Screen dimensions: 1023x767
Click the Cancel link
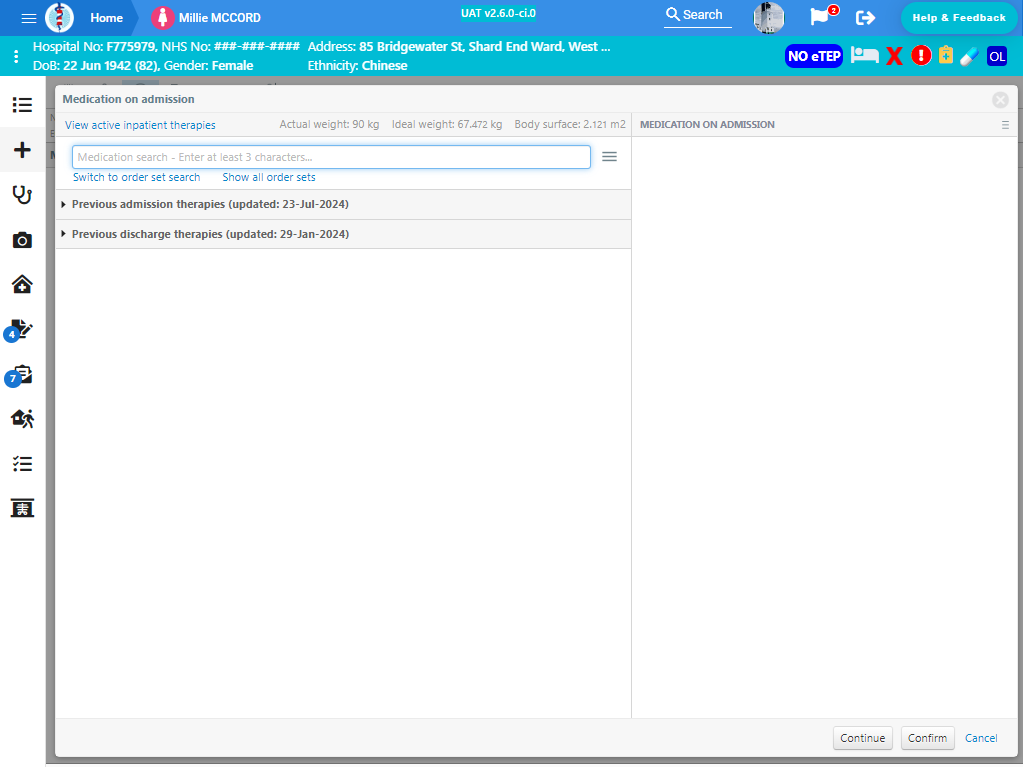coord(981,738)
